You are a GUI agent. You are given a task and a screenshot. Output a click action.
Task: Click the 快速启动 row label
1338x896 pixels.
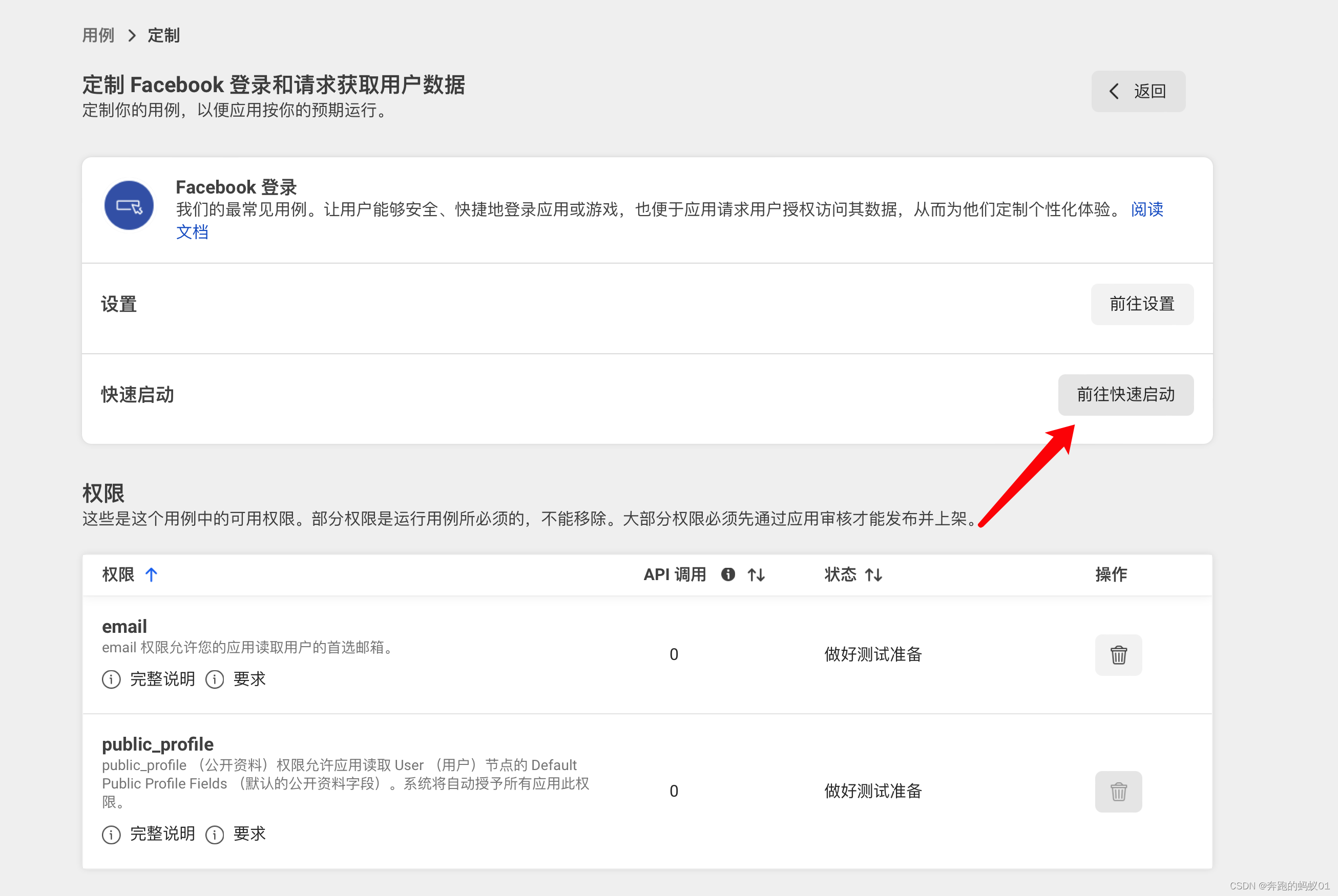click(137, 395)
